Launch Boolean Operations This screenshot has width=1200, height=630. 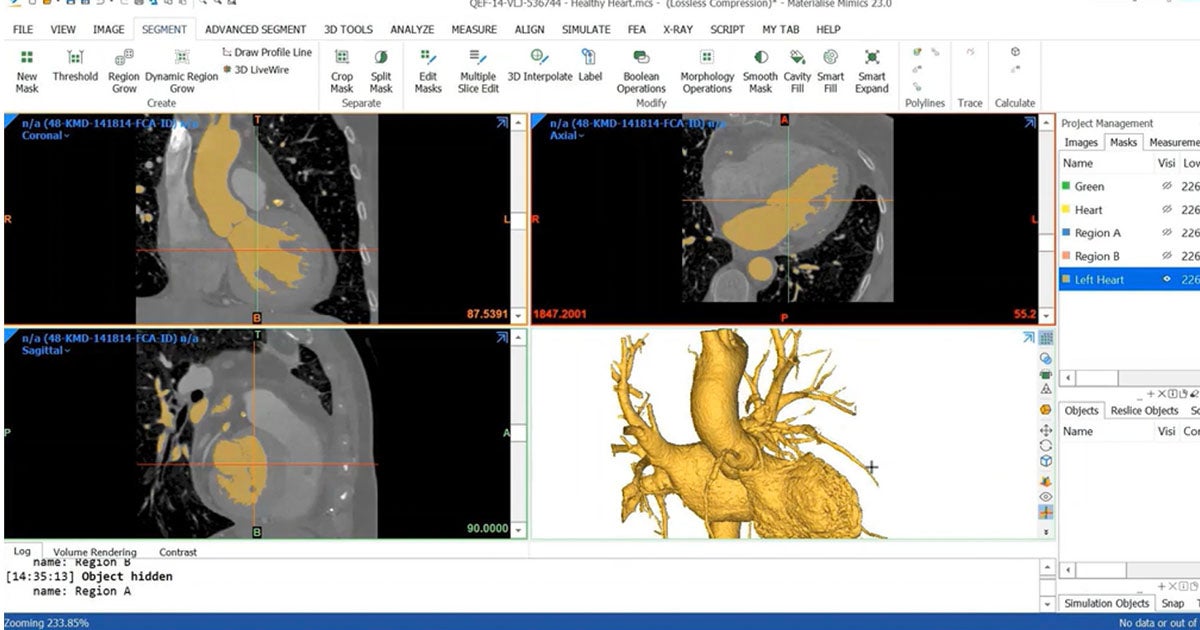tap(641, 68)
